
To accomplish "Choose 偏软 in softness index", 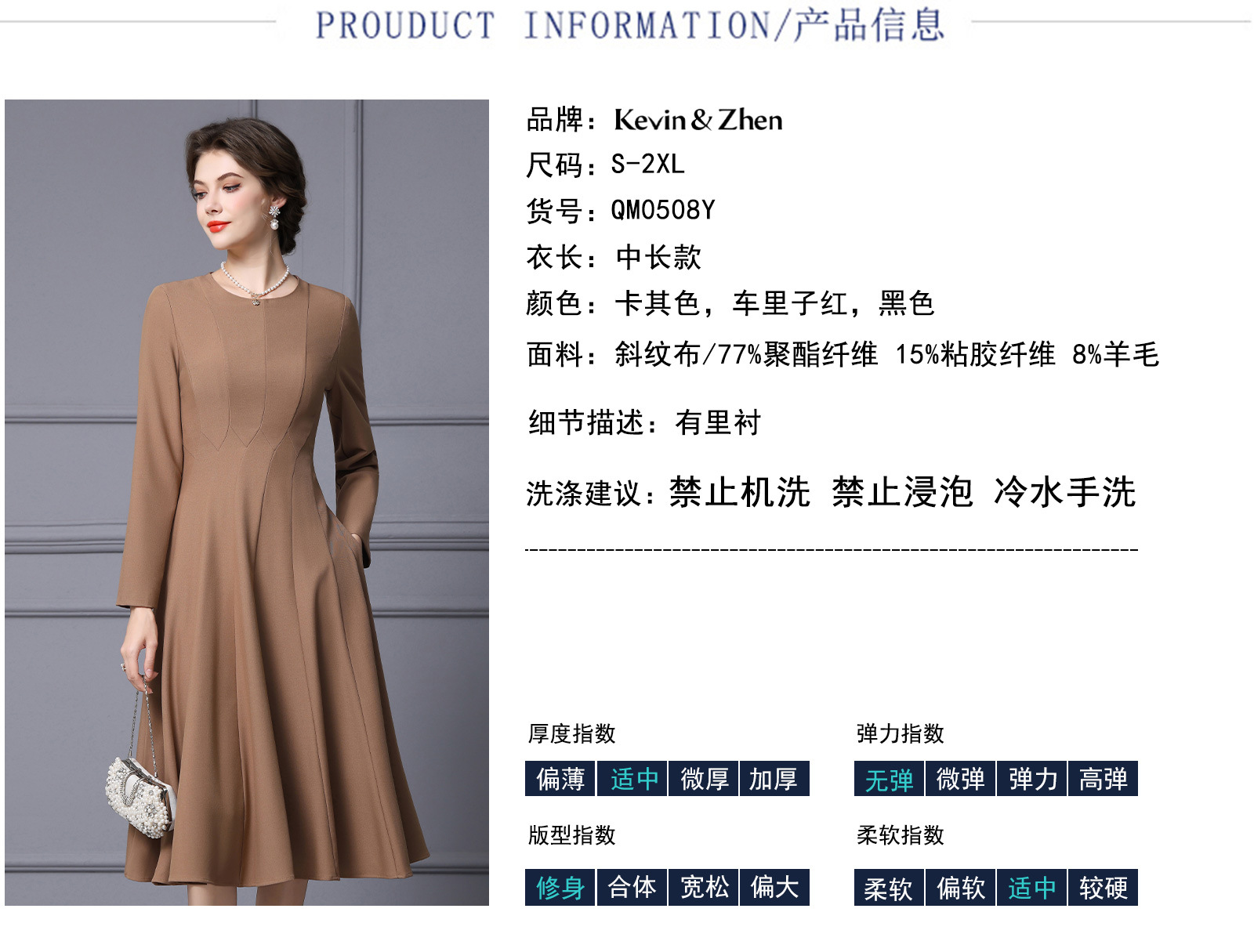I will point(961,887).
